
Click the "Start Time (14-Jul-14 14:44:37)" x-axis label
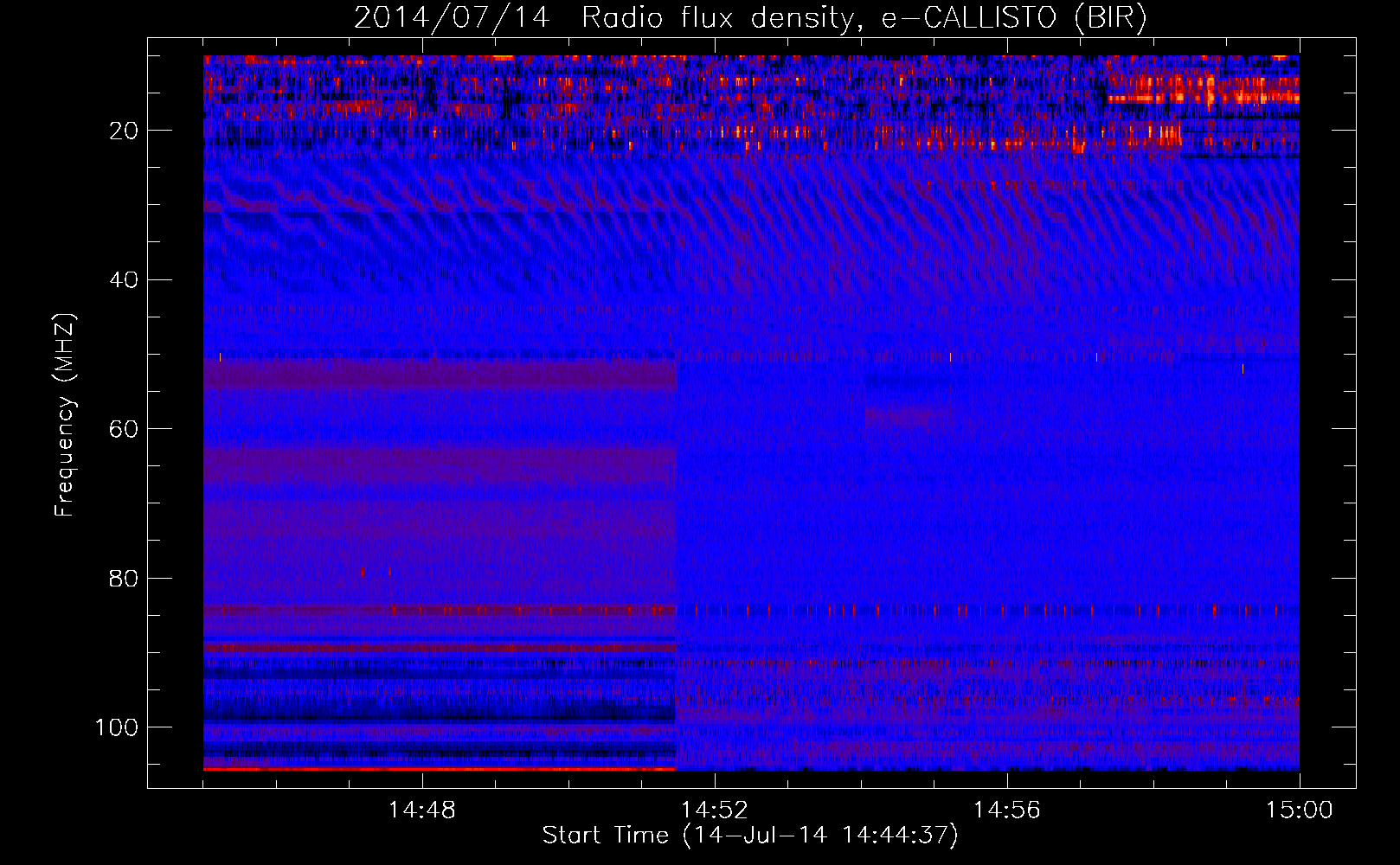point(750,836)
